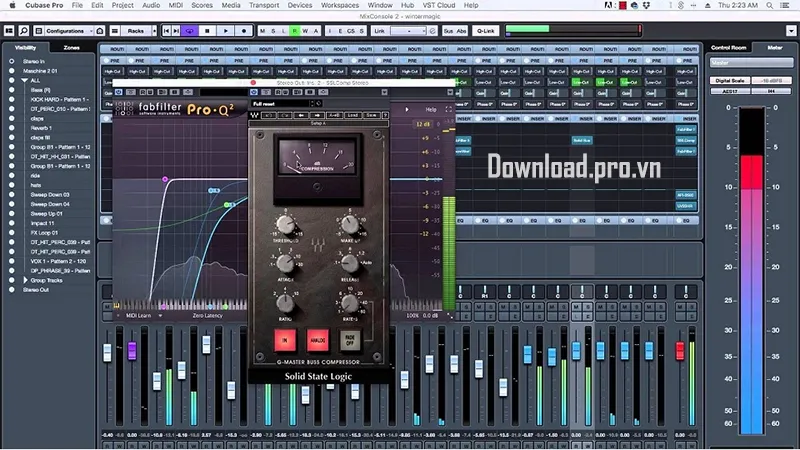This screenshot has width=800, height=450.
Task: Toggle visibility dot for Stereo Out
Action: tap(12, 290)
